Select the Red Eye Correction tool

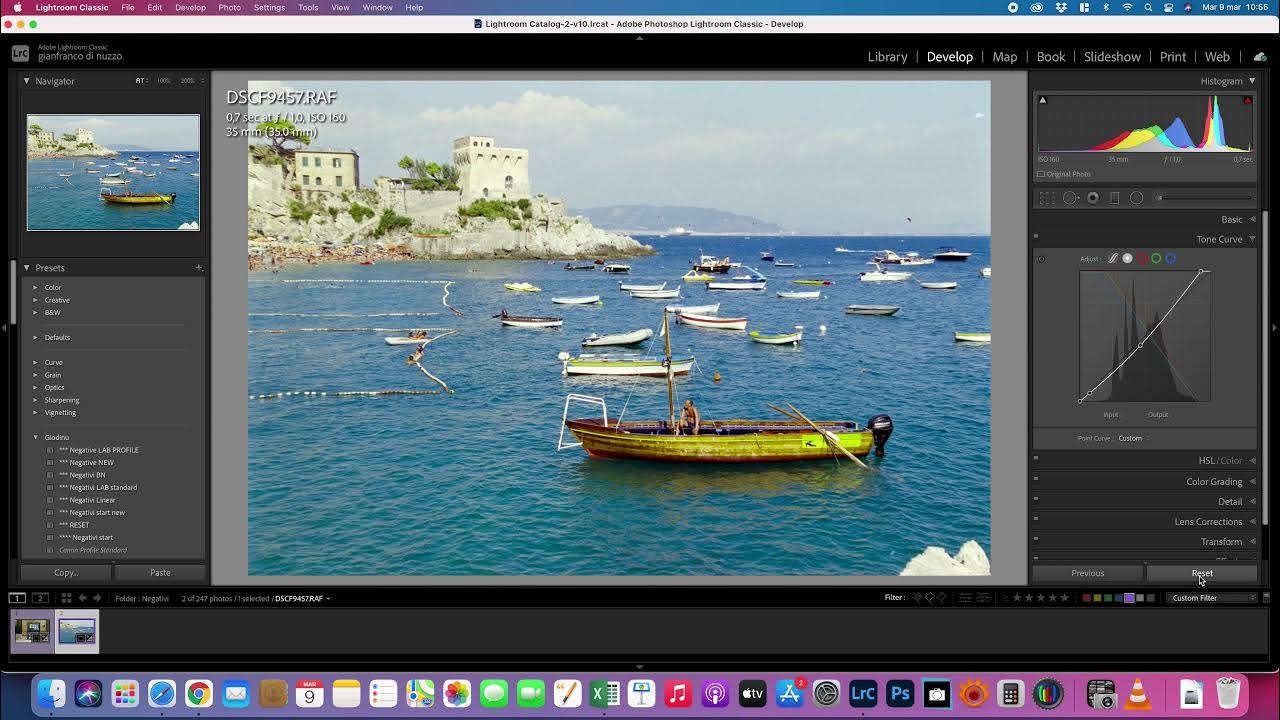1093,198
